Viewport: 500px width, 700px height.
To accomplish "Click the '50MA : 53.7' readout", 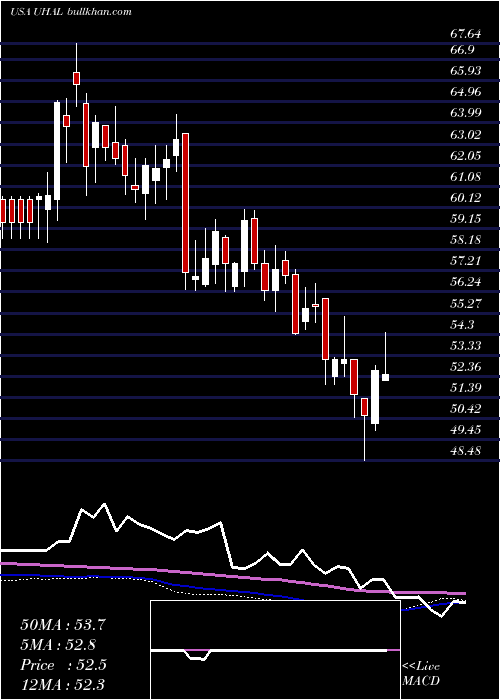I will point(63,625).
